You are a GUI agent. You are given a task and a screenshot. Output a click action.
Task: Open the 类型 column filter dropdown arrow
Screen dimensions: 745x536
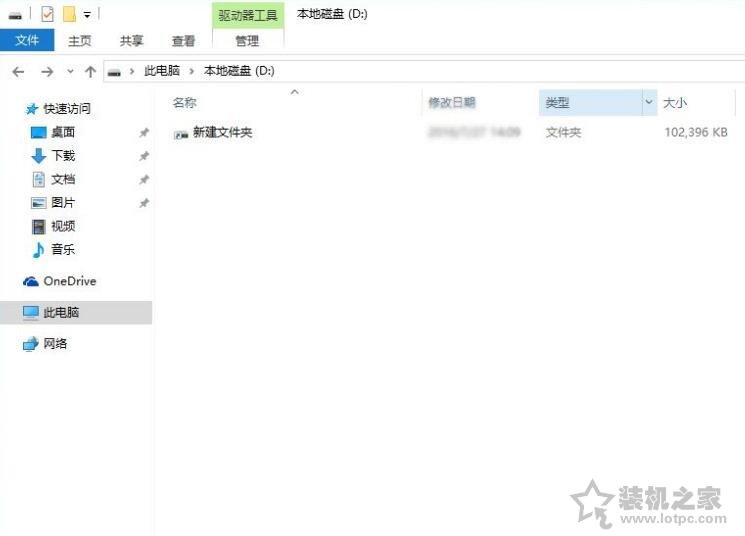pos(649,102)
